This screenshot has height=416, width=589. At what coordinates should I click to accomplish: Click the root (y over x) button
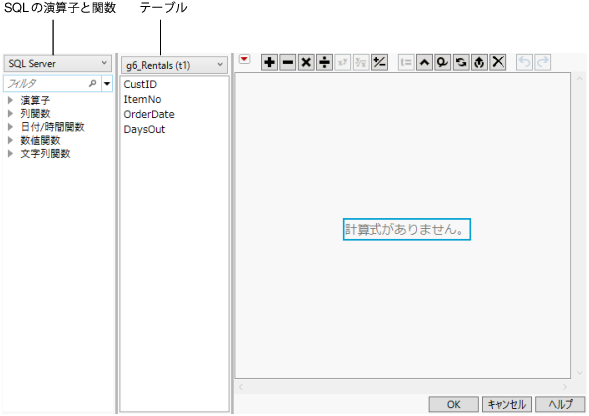click(361, 62)
